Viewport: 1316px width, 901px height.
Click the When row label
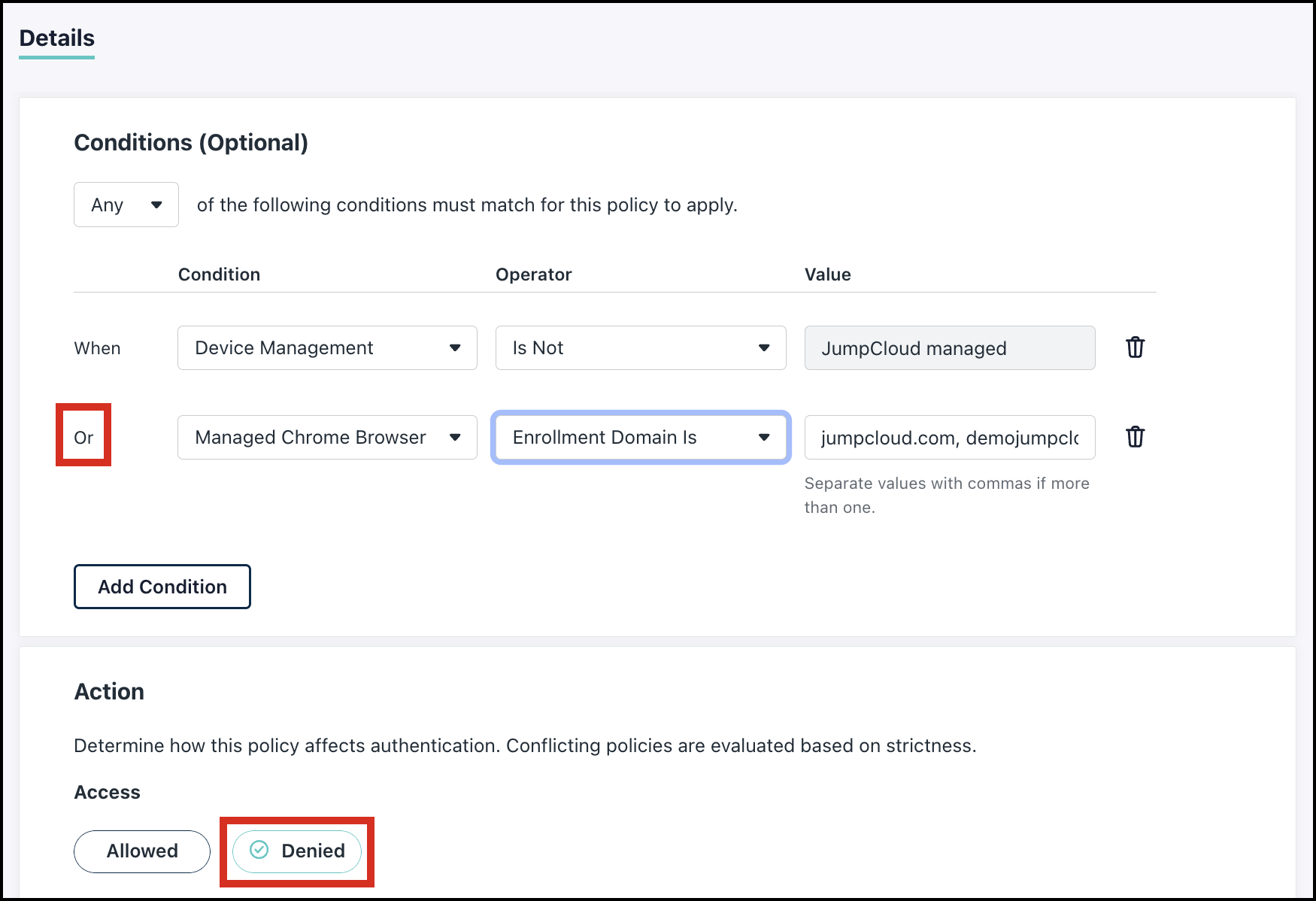tap(97, 348)
